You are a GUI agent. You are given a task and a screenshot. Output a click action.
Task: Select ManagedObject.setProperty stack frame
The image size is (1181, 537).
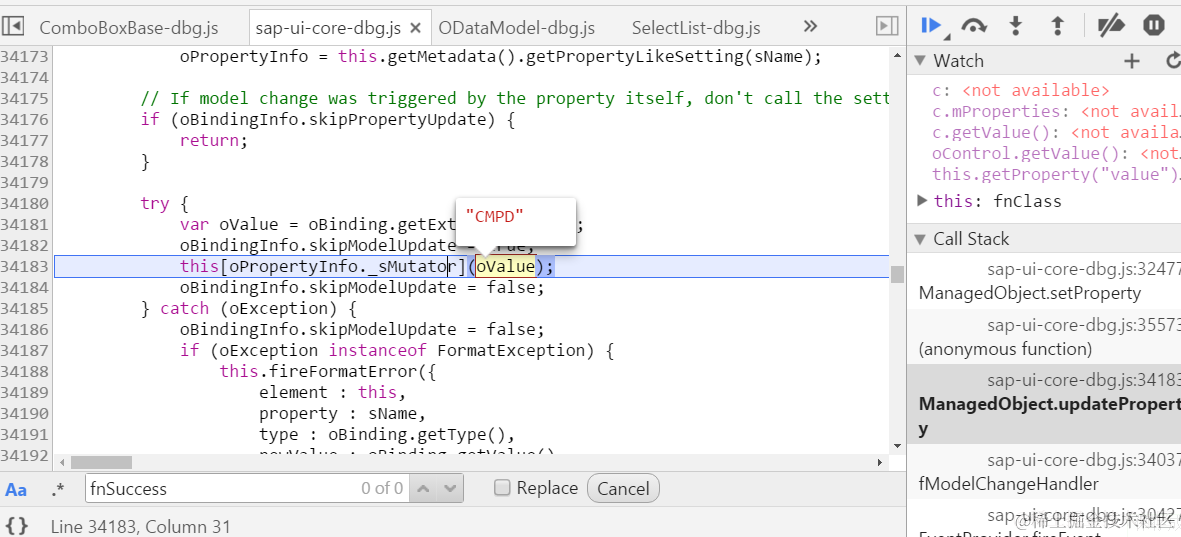click(x=1044, y=280)
